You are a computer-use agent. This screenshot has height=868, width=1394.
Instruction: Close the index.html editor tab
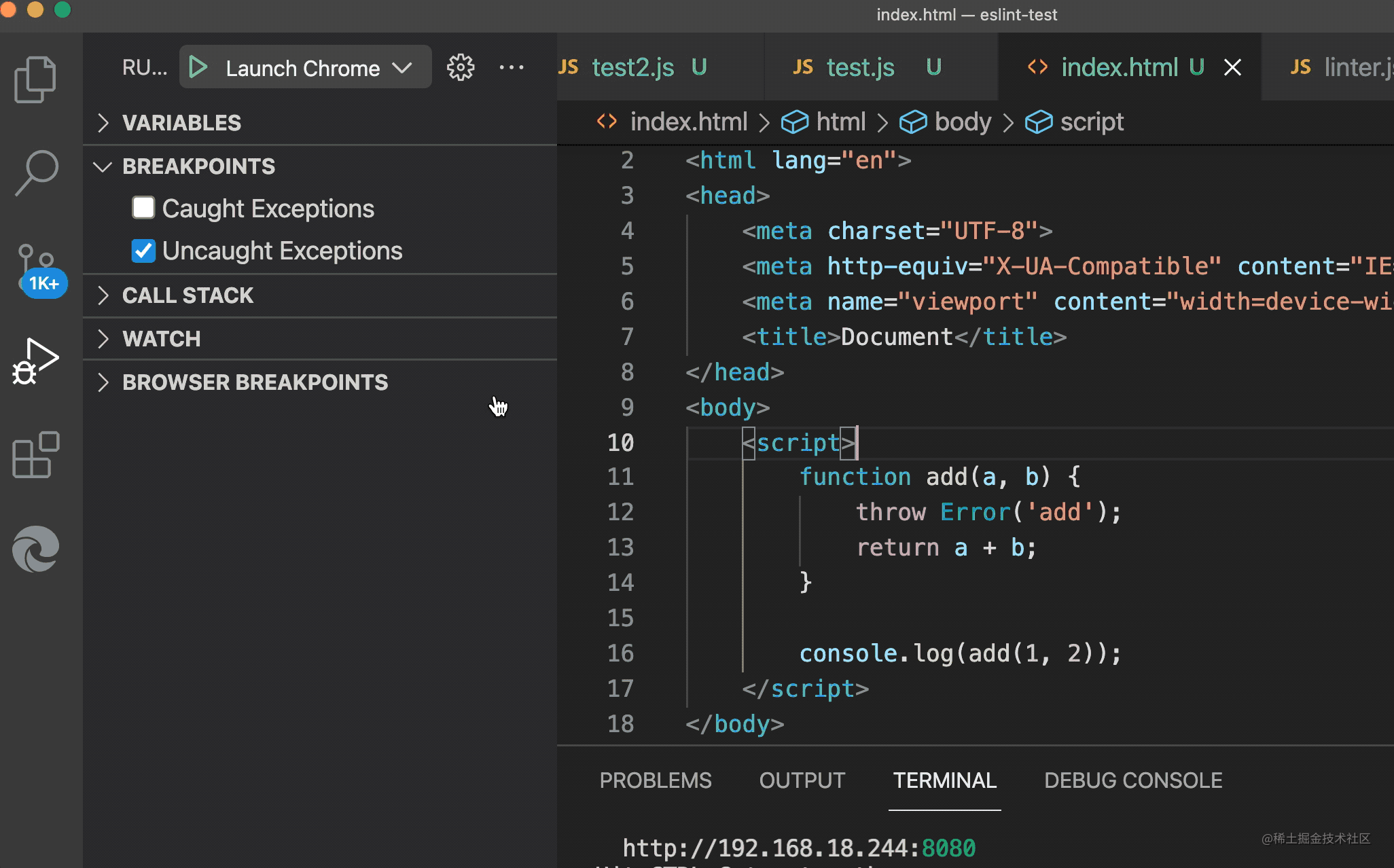(x=1232, y=67)
